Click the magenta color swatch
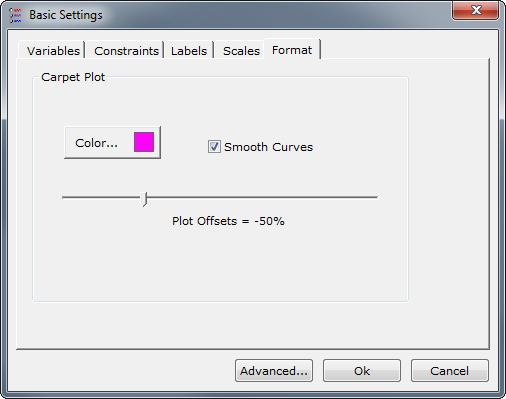 [144, 142]
